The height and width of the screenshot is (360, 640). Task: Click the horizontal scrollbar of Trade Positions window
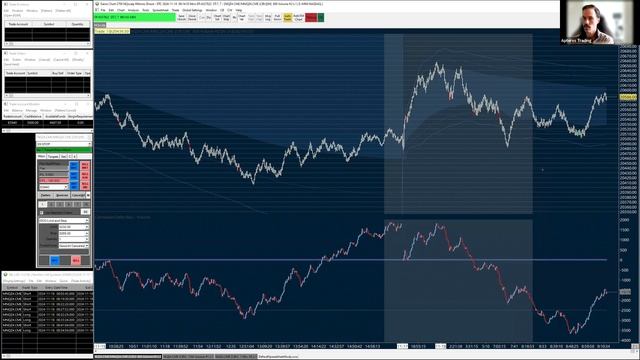pyautogui.click(x=47, y=44)
